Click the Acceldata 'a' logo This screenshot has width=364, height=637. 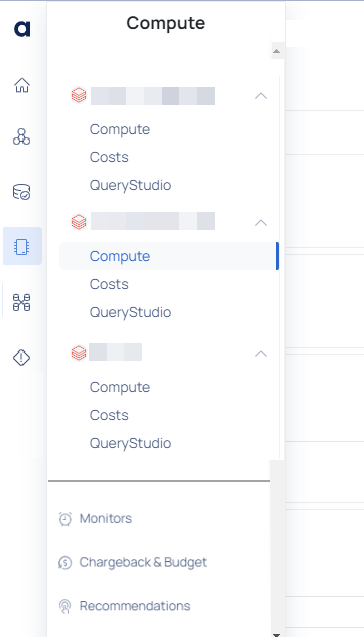point(22,28)
